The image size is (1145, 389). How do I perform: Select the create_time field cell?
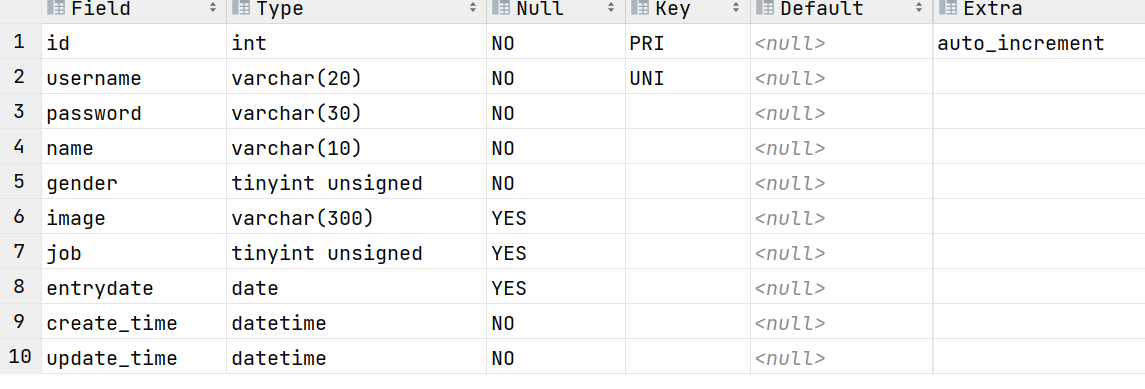coord(134,323)
